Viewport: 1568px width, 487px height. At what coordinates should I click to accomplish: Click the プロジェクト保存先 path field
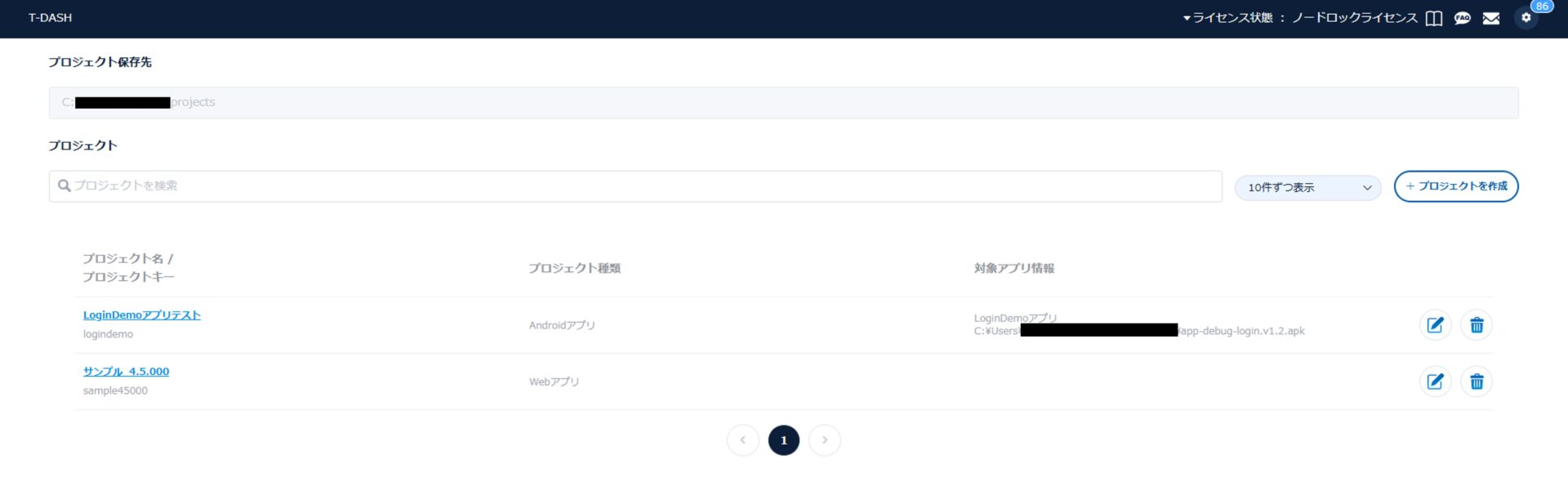coord(782,103)
